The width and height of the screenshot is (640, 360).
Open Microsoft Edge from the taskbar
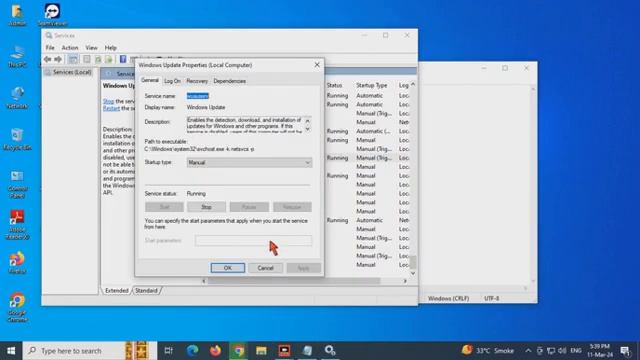tap(192, 351)
